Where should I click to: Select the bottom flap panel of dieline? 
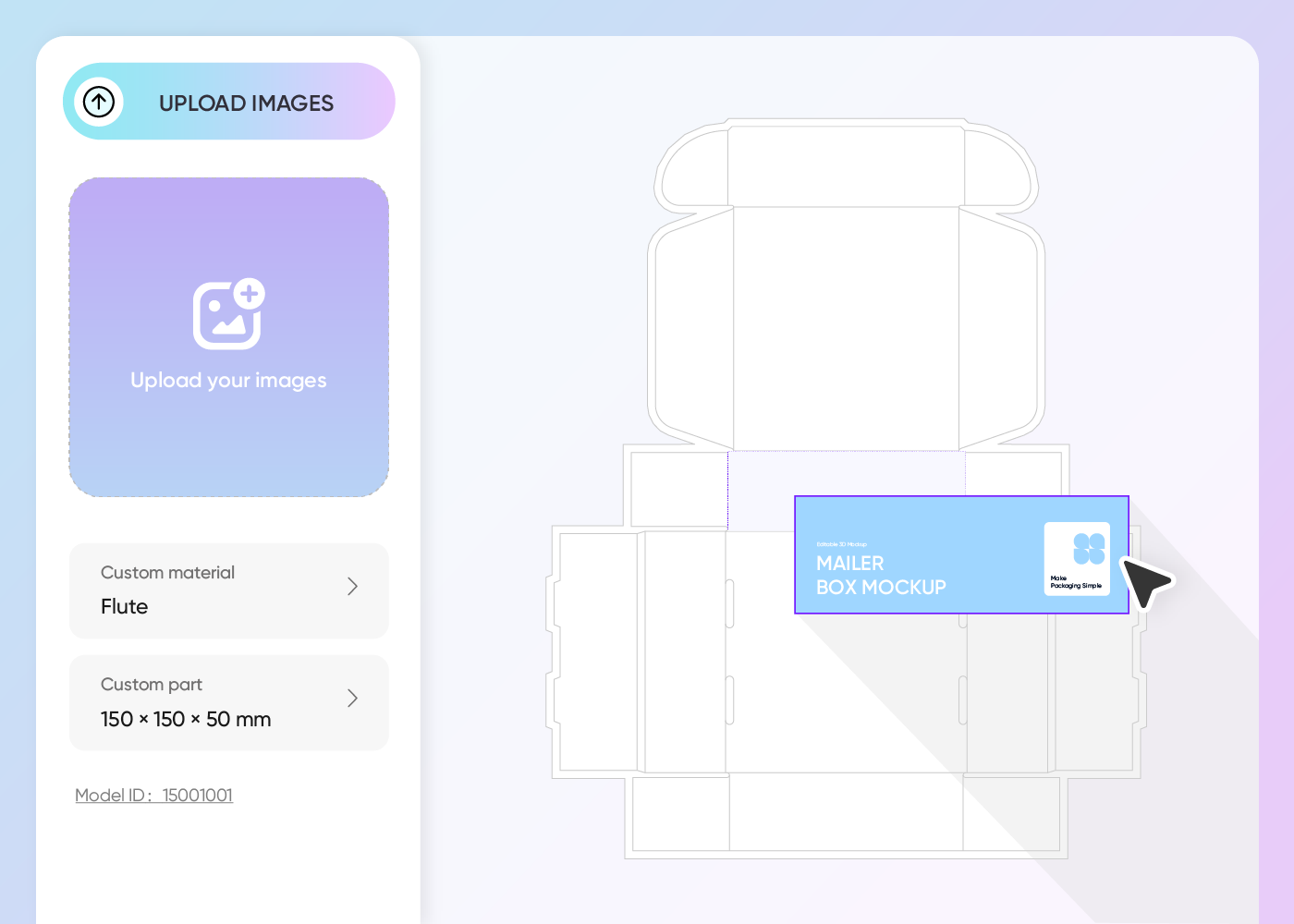(x=847, y=813)
